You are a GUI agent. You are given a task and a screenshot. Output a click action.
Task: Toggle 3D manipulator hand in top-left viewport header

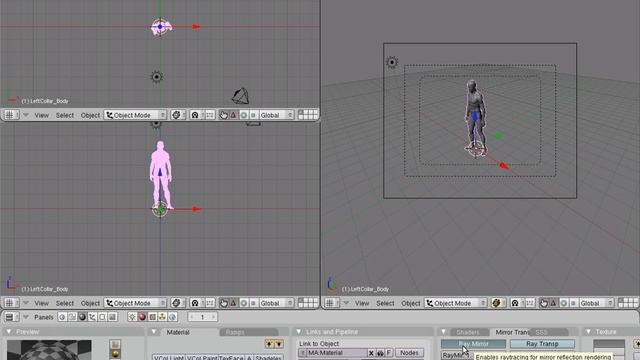coord(223,115)
